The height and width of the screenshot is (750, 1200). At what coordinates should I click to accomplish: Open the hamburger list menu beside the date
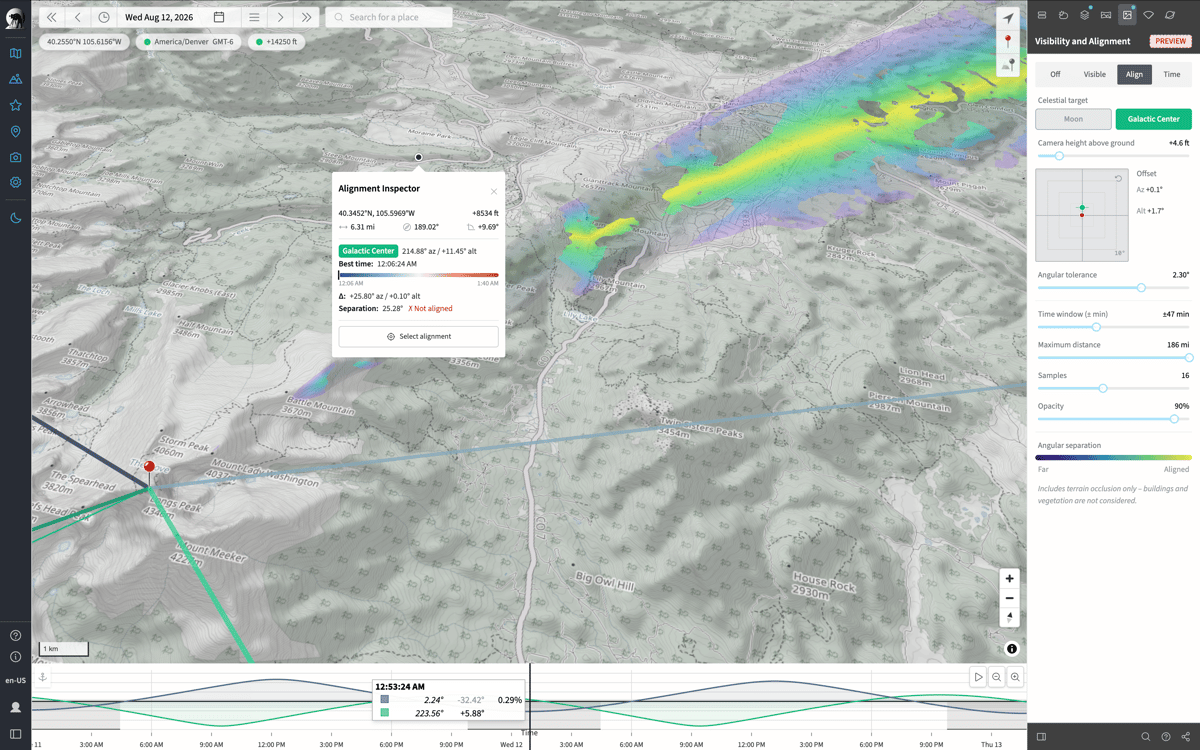coord(254,17)
